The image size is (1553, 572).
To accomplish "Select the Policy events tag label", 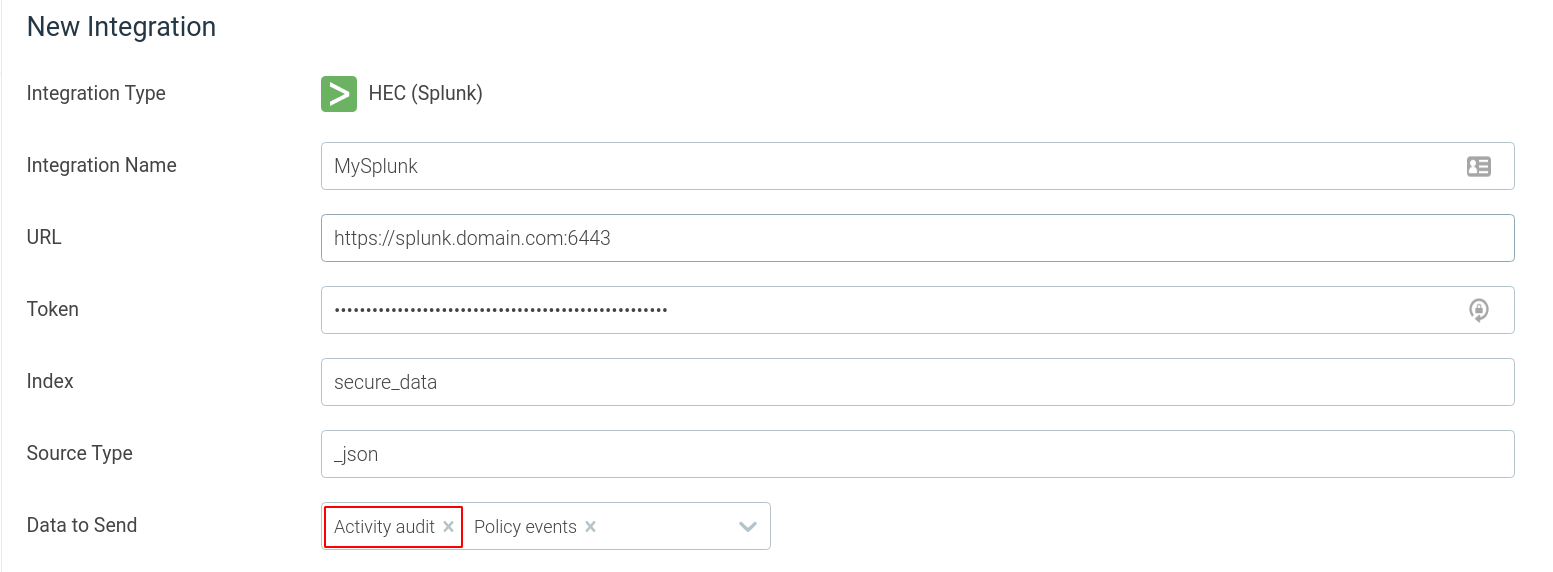I will pos(525,527).
